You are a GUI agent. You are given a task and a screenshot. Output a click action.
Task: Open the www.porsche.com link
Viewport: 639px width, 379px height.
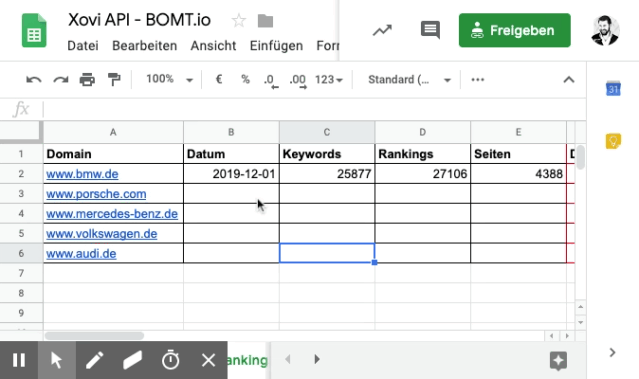96,194
